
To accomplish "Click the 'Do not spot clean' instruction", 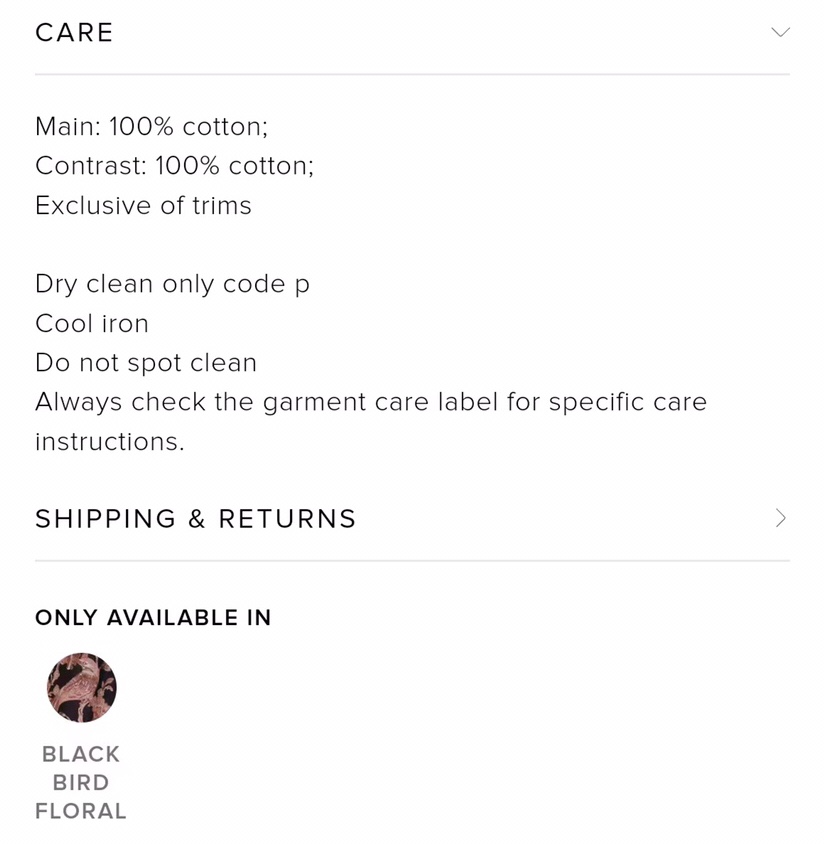I will pyautogui.click(x=146, y=363).
